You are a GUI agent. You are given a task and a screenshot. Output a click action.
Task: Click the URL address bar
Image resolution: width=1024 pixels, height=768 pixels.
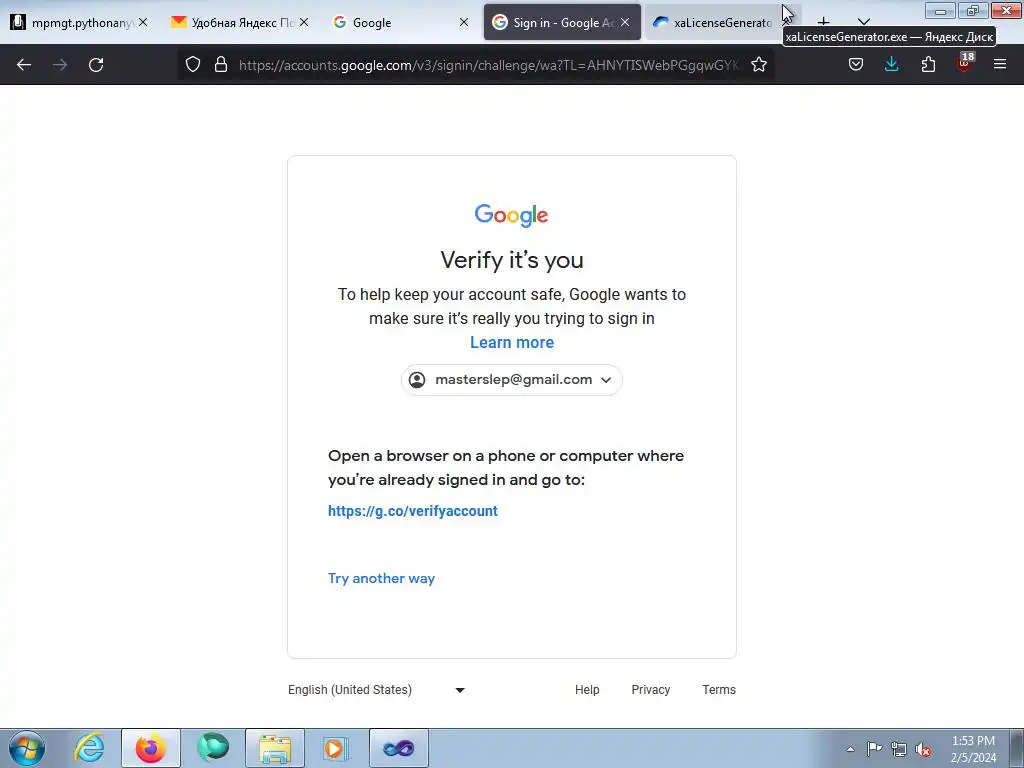490,65
